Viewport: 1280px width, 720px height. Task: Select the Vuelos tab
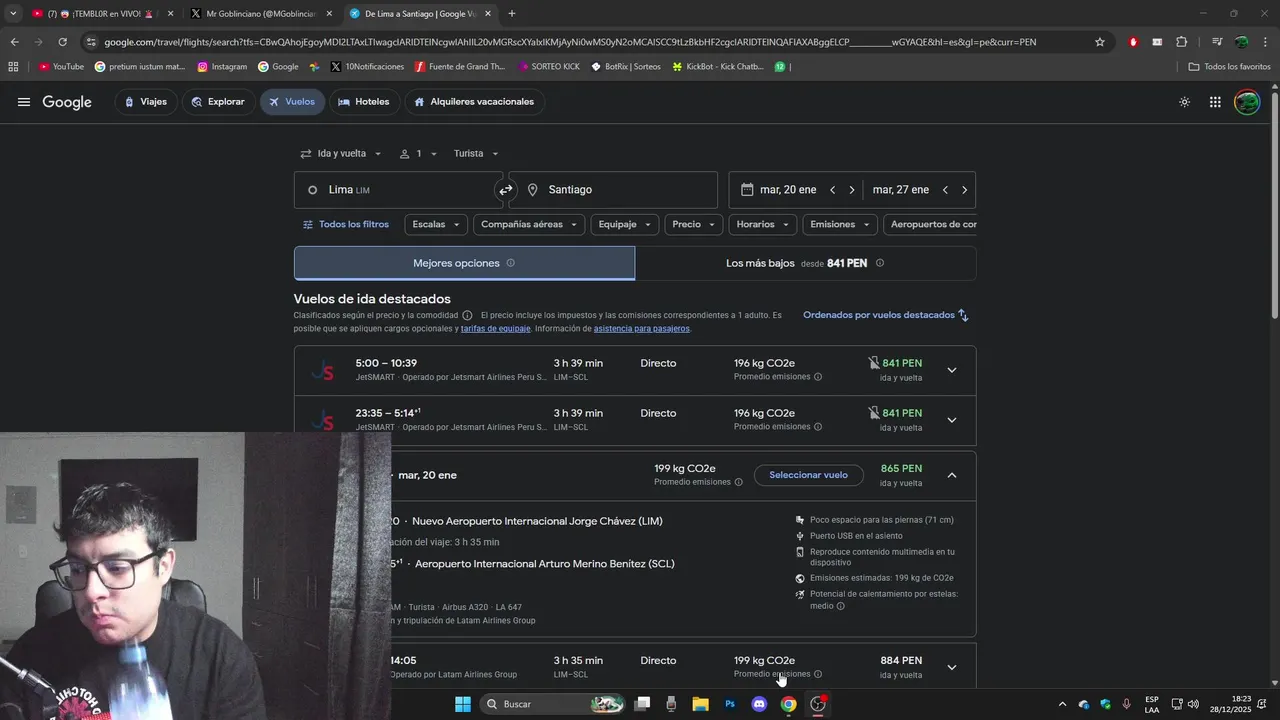tap(292, 102)
